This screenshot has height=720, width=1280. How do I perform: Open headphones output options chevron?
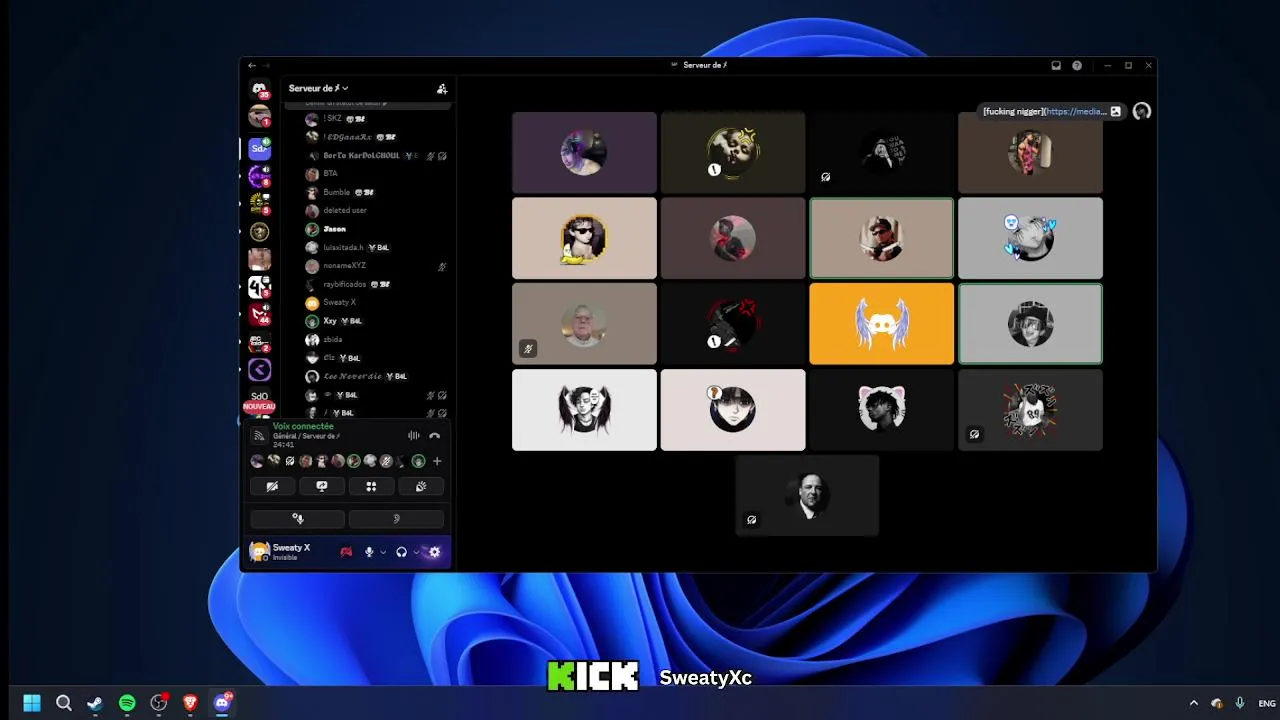(x=415, y=552)
